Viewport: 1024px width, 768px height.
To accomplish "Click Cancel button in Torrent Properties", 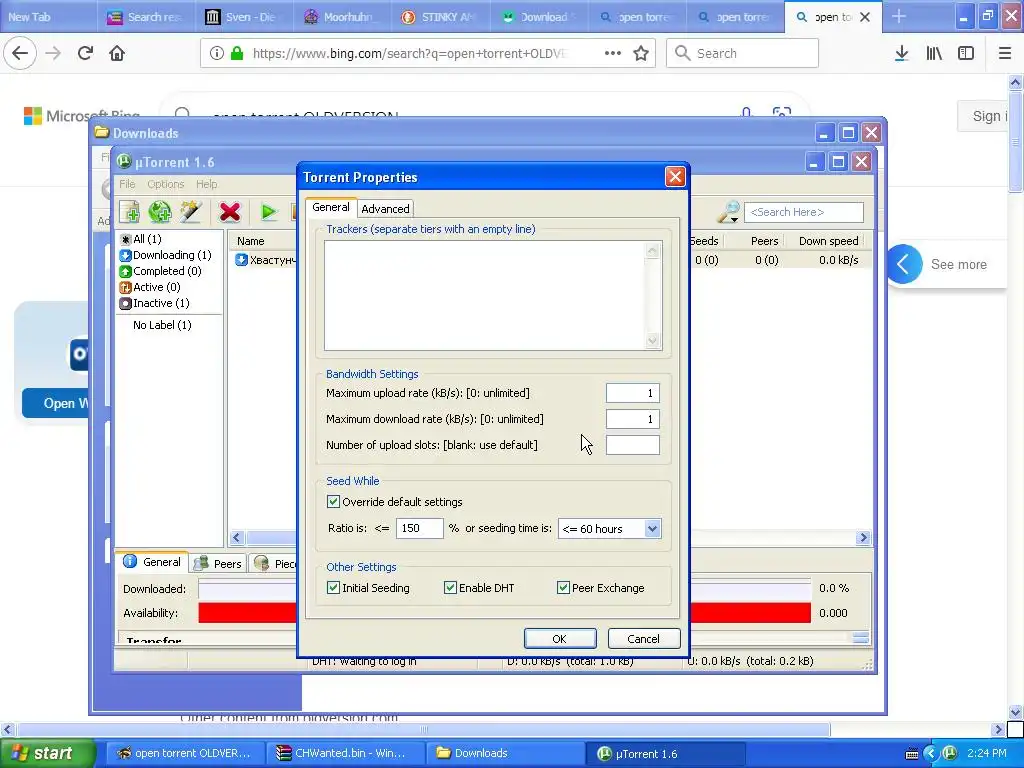I will pos(643,639).
